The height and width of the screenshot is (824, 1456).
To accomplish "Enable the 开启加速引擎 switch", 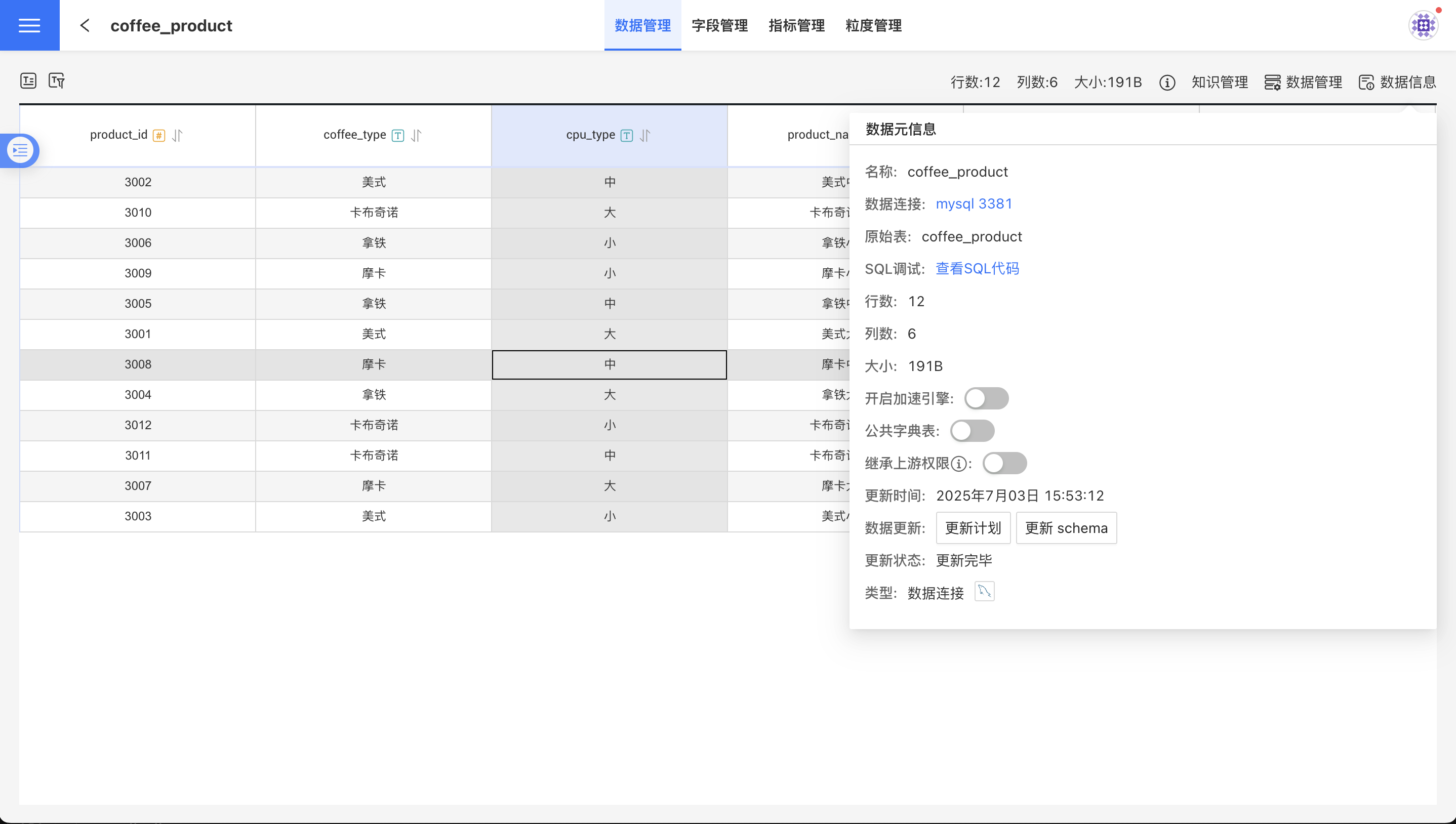I will (986, 398).
